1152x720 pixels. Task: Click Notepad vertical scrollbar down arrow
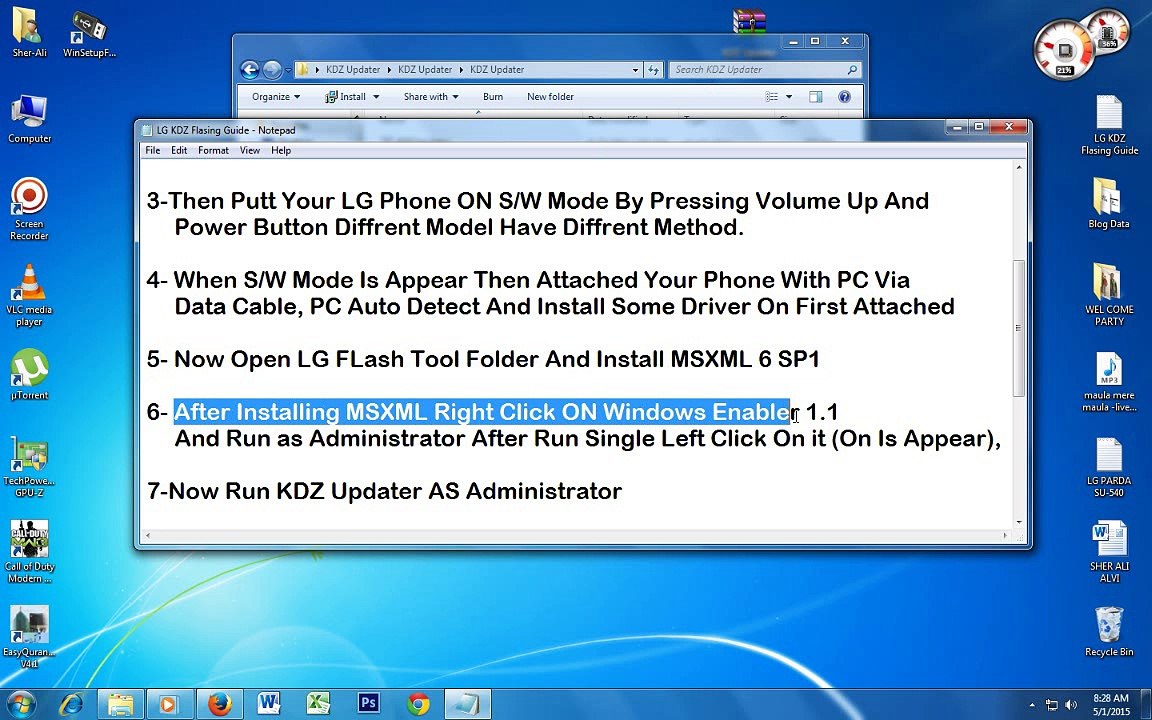[x=1019, y=522]
